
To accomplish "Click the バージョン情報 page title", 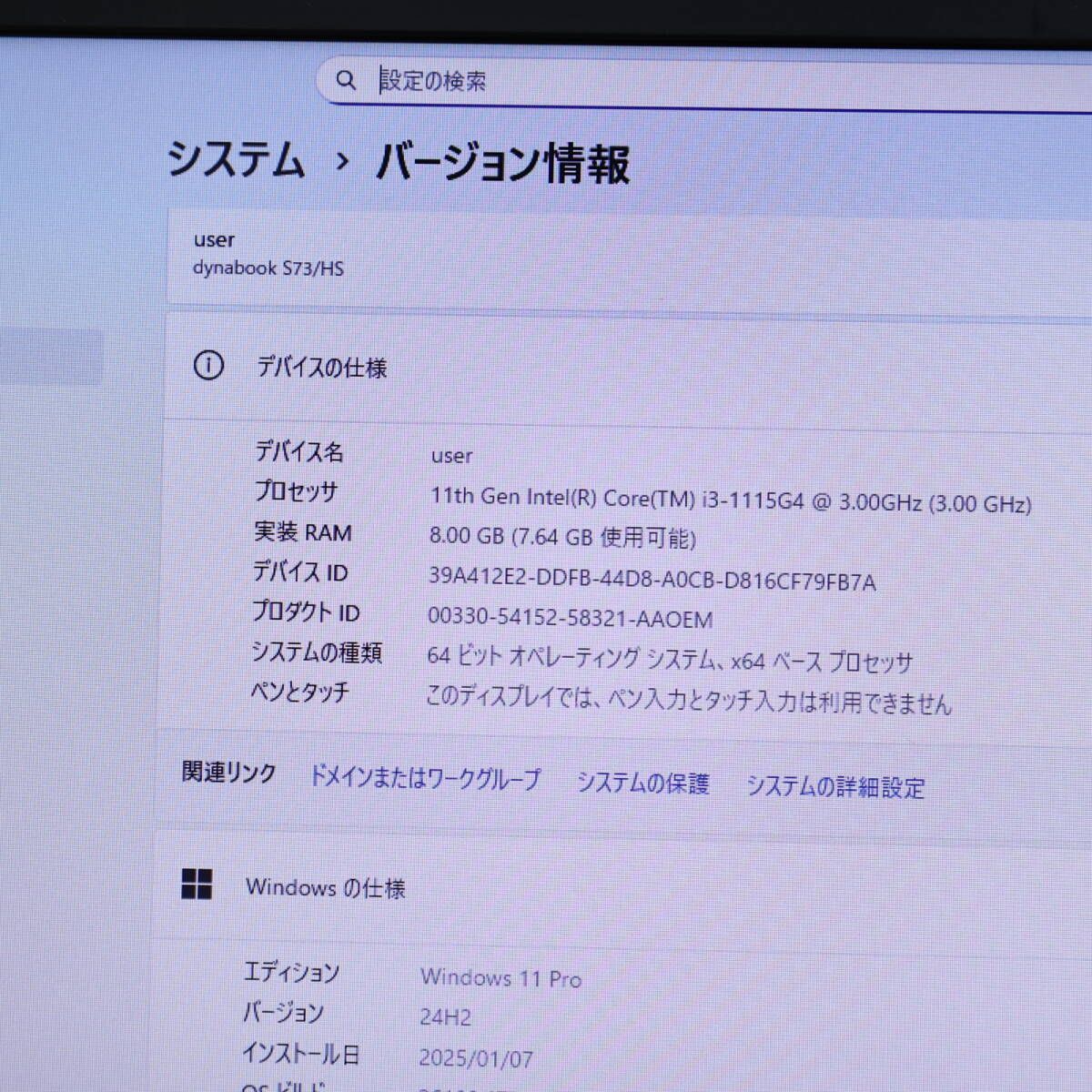I will tap(502, 165).
